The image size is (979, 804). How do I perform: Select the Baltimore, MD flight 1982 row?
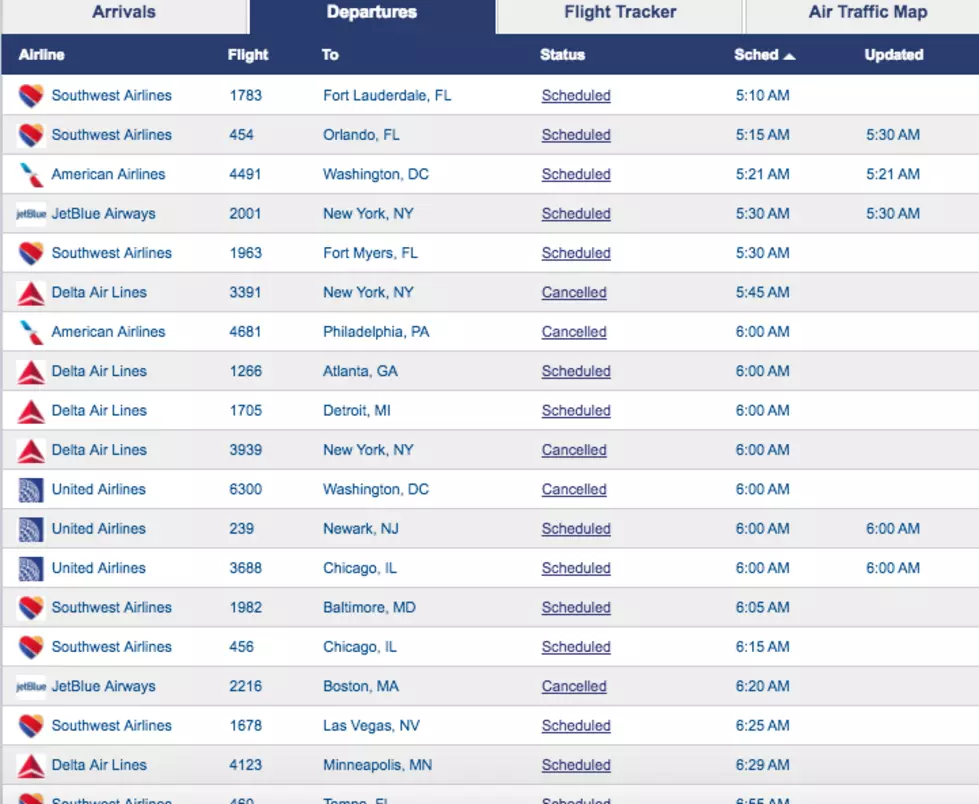point(490,607)
